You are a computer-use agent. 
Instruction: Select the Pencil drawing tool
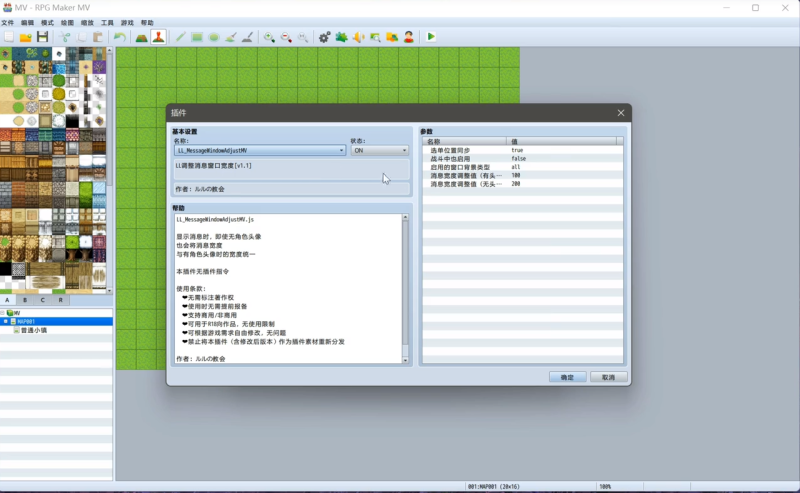click(x=180, y=37)
